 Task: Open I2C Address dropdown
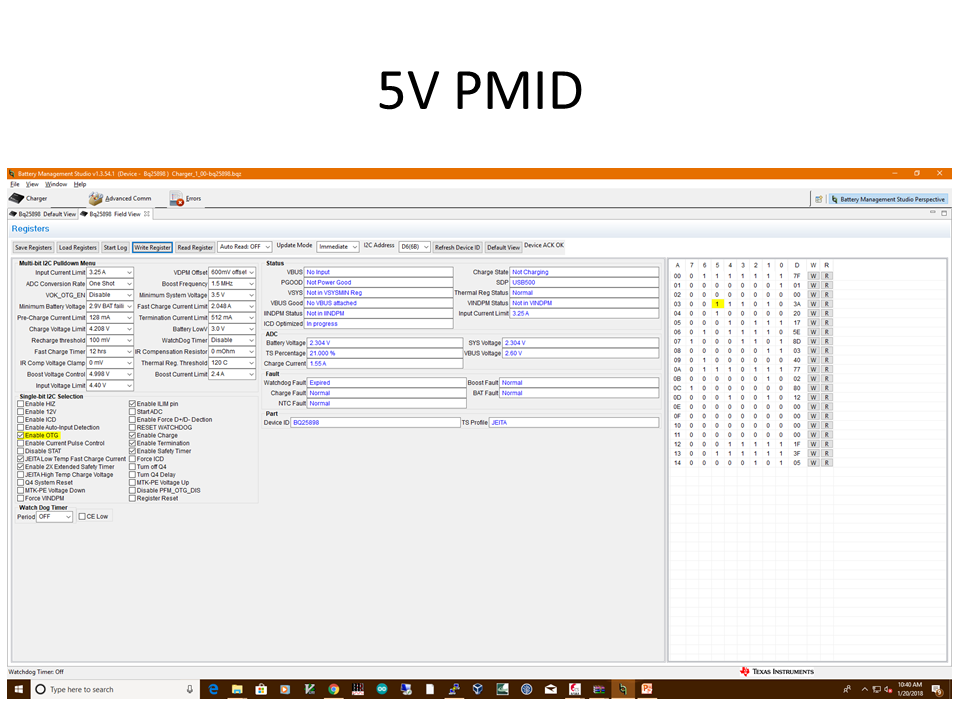(414, 247)
